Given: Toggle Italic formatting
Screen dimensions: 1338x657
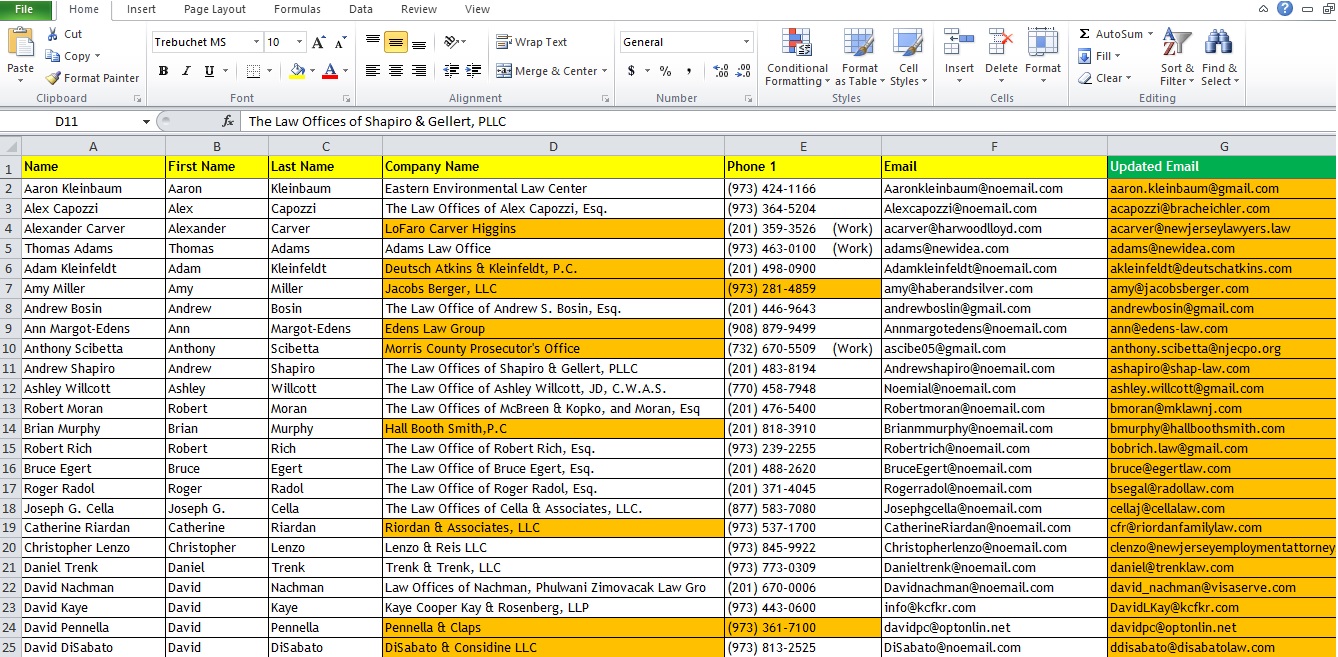Looking at the screenshot, I should point(186,71).
